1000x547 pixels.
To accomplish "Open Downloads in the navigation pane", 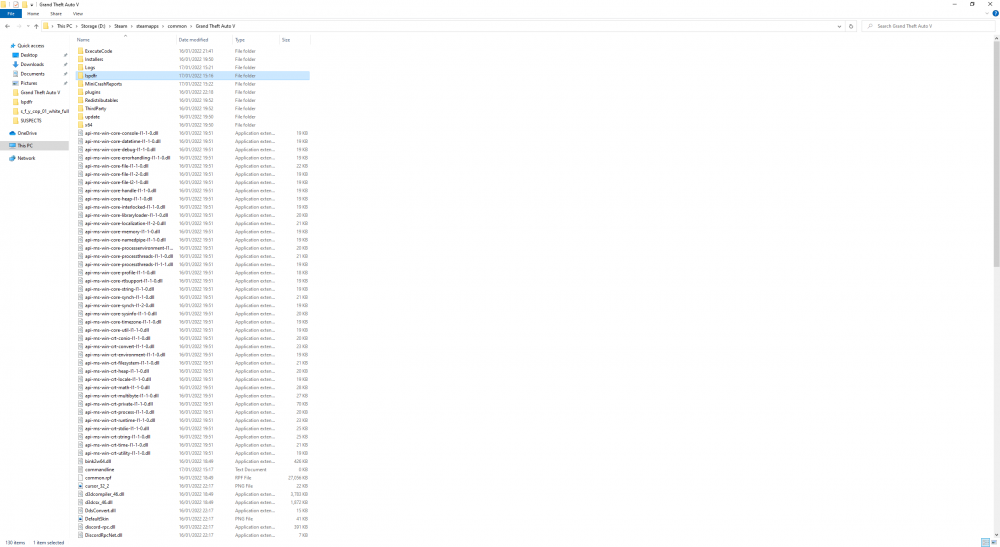I will 32,64.
